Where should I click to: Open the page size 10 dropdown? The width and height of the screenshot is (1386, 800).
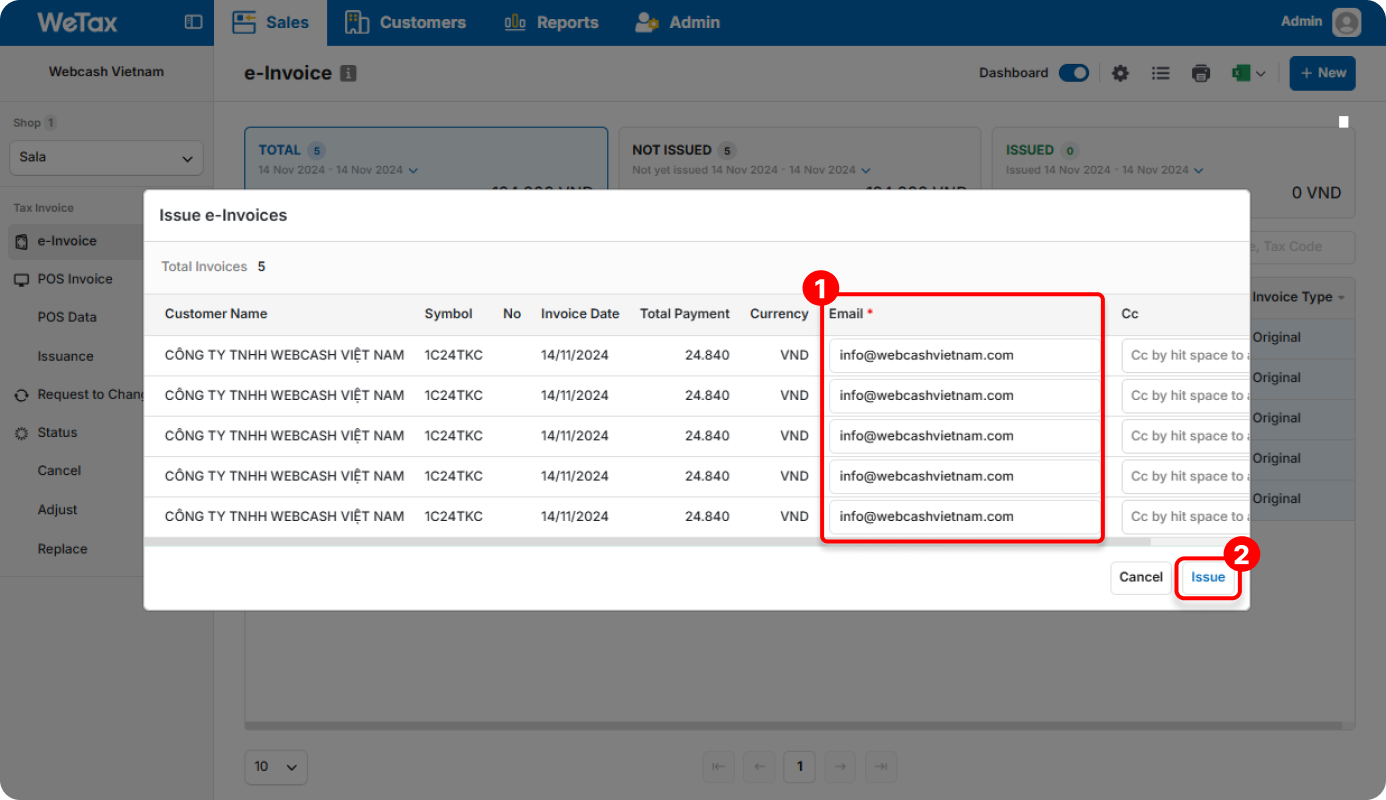tap(276, 767)
